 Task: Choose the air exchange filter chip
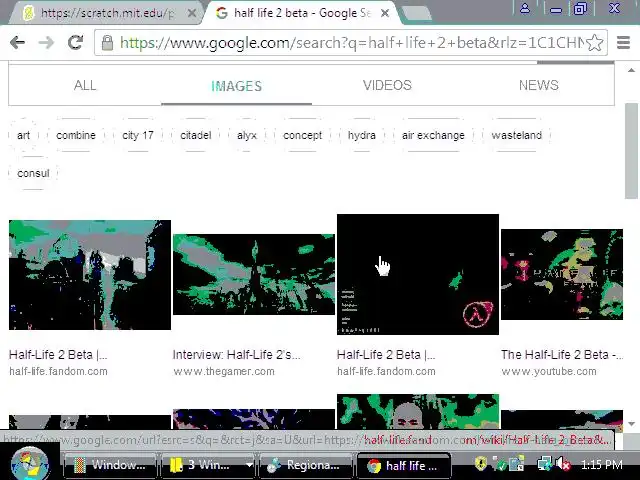point(433,135)
